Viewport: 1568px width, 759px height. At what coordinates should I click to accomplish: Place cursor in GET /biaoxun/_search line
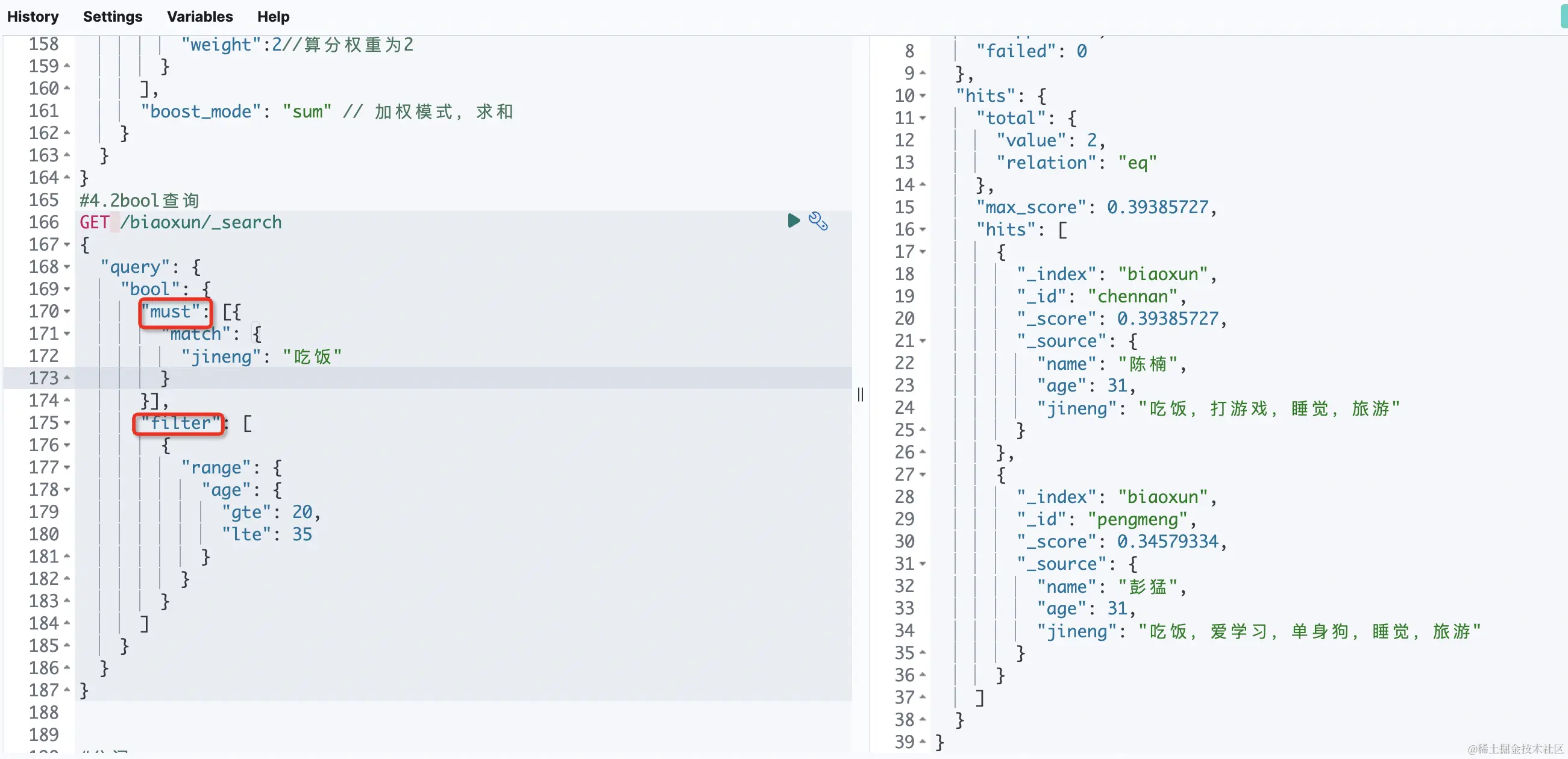coord(201,222)
